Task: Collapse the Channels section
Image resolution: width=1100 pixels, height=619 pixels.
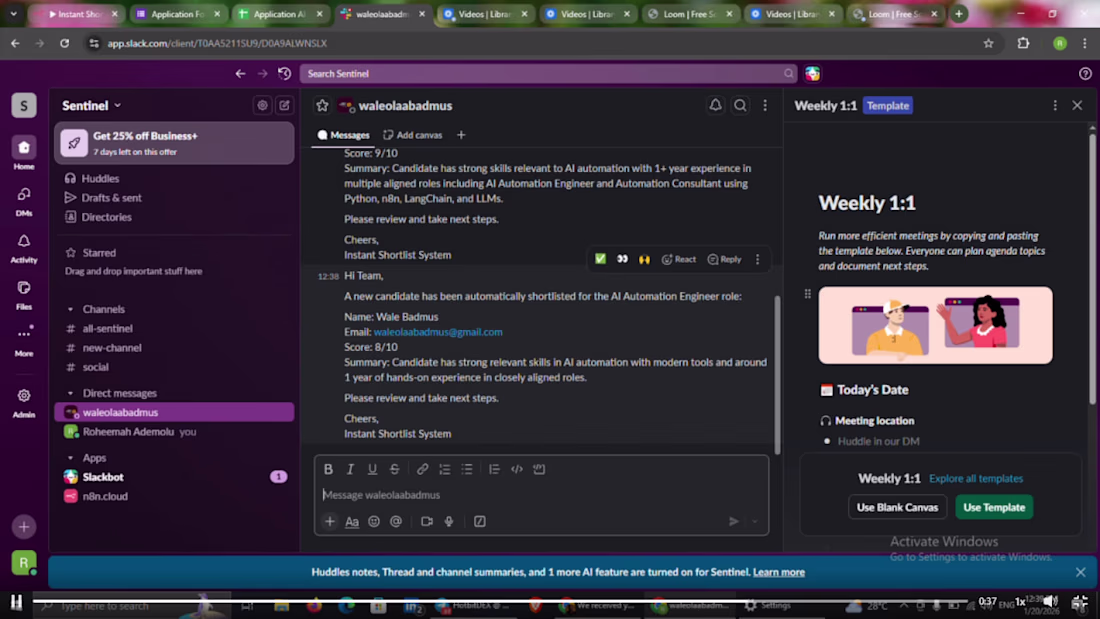Action: [70, 310]
